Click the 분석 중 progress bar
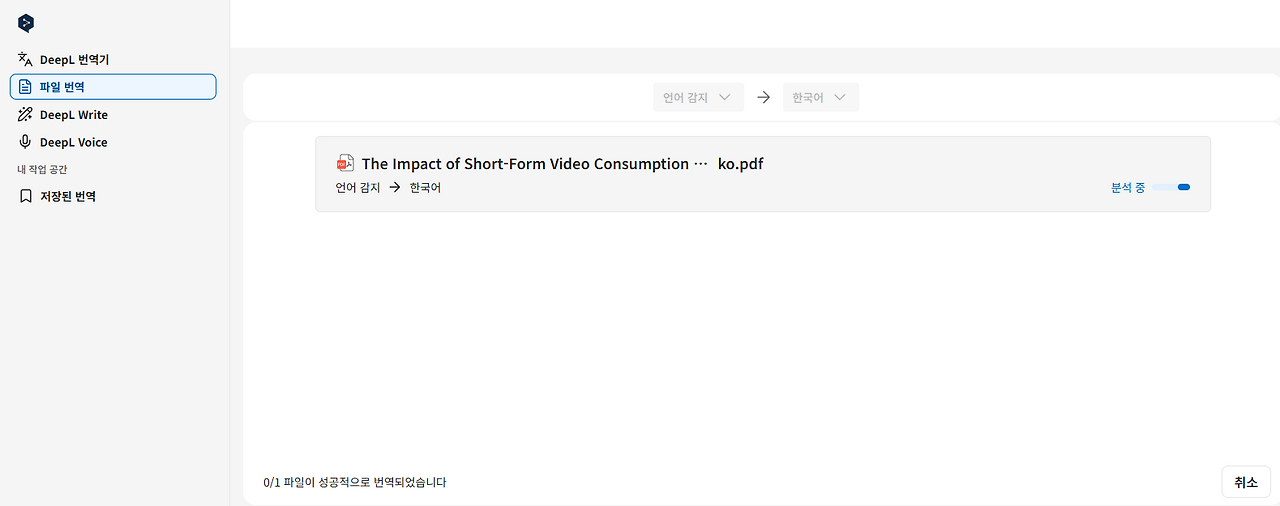 pyautogui.click(x=1171, y=187)
